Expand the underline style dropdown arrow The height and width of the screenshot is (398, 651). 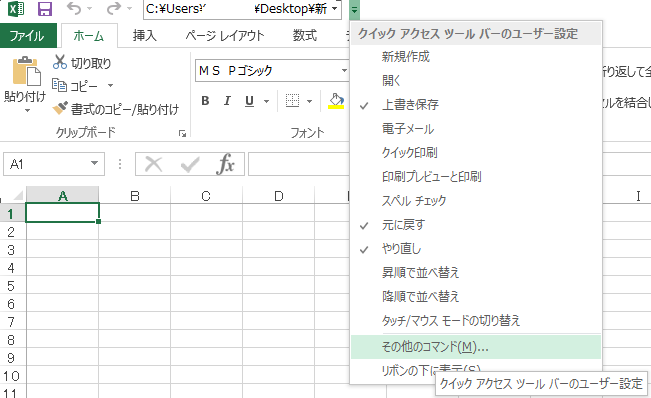(x=266, y=101)
